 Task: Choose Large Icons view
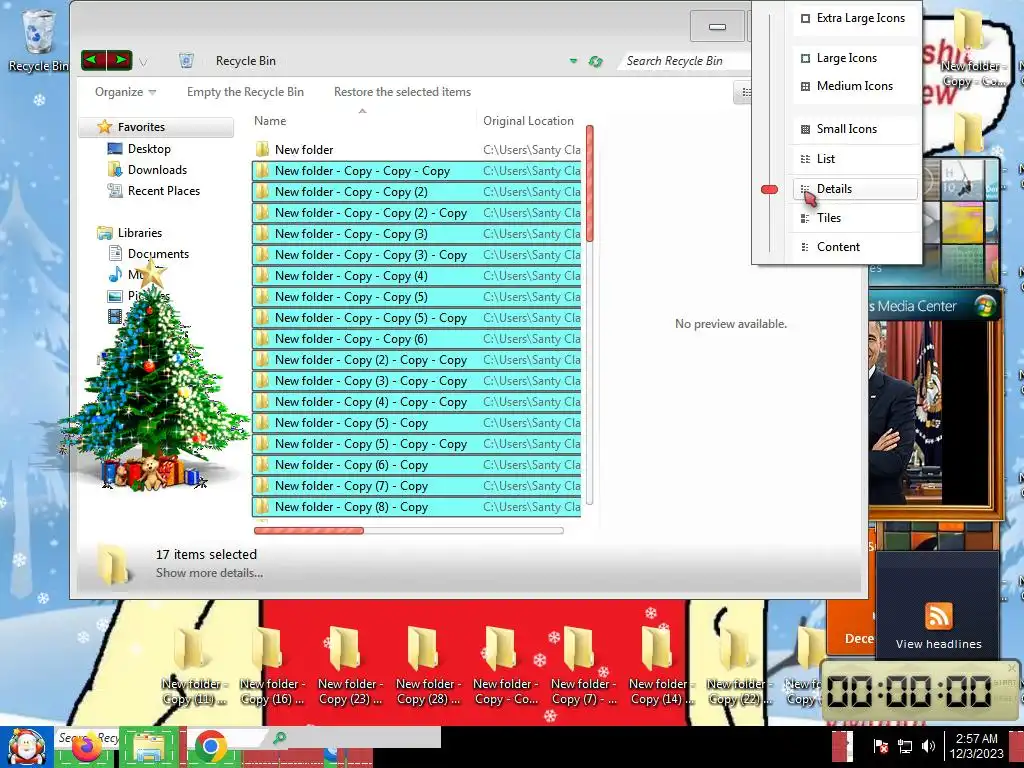coord(854,58)
